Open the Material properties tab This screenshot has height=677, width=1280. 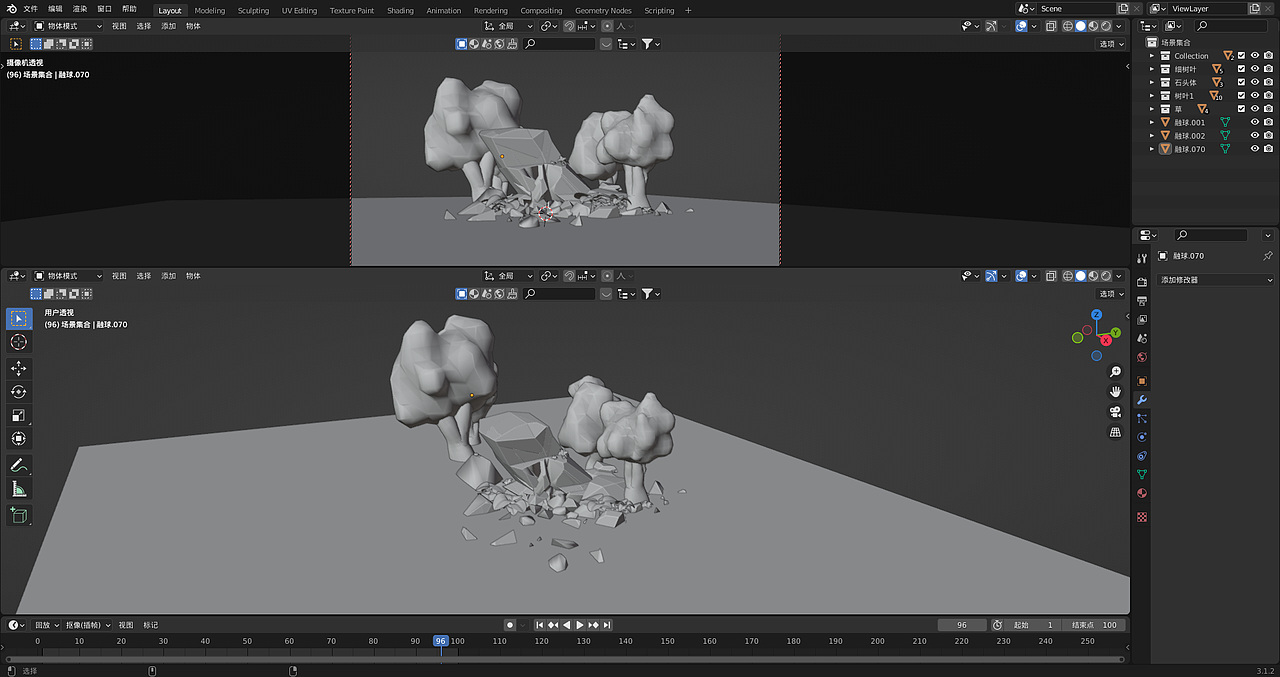(1142, 493)
